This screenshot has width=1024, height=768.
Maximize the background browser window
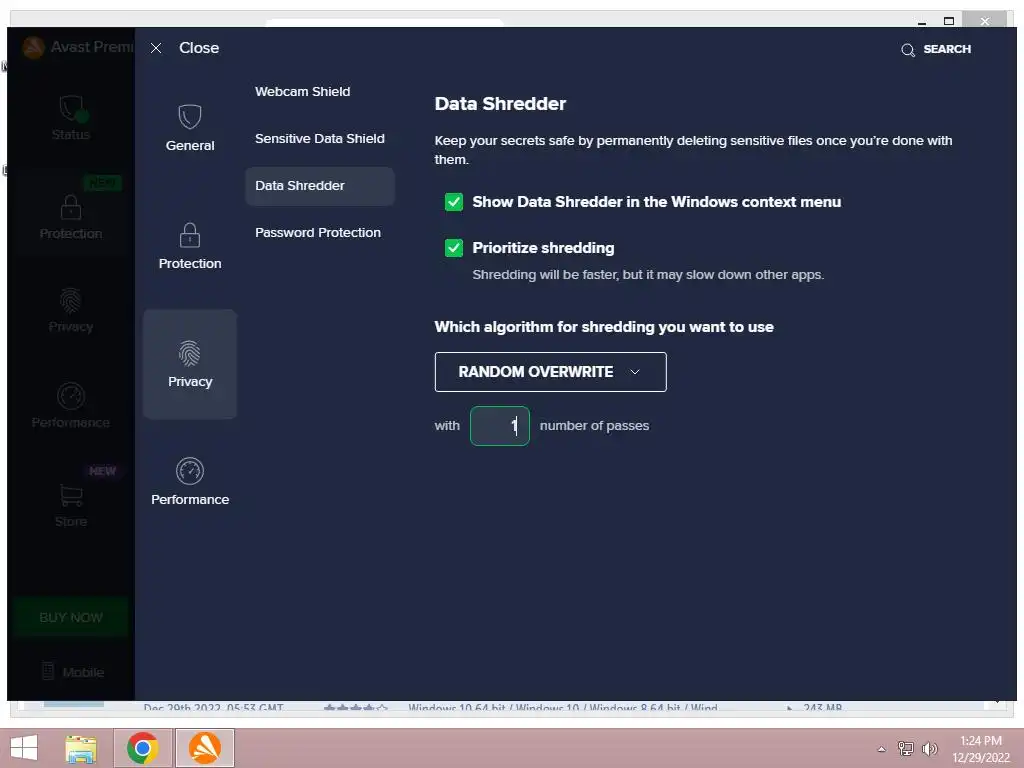pos(949,22)
